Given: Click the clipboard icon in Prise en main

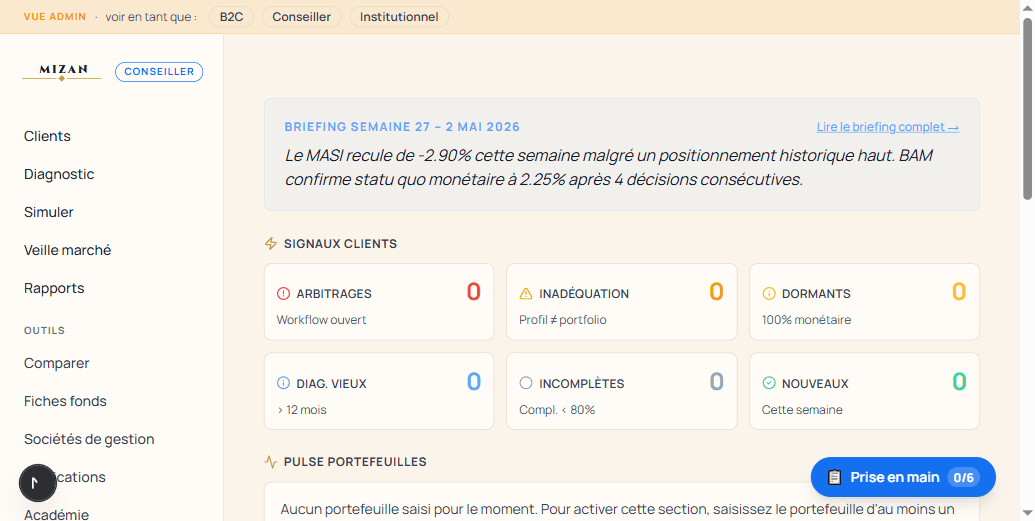Looking at the screenshot, I should pos(834,477).
